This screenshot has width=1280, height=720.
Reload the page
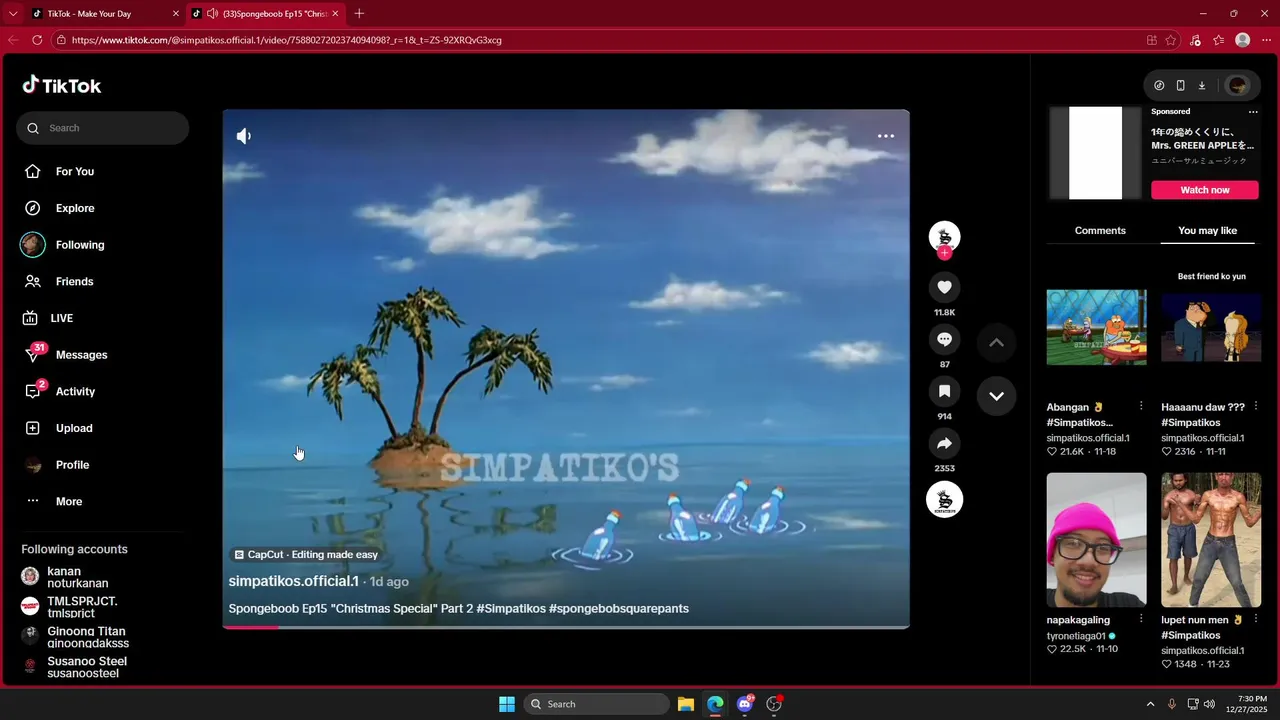37,40
